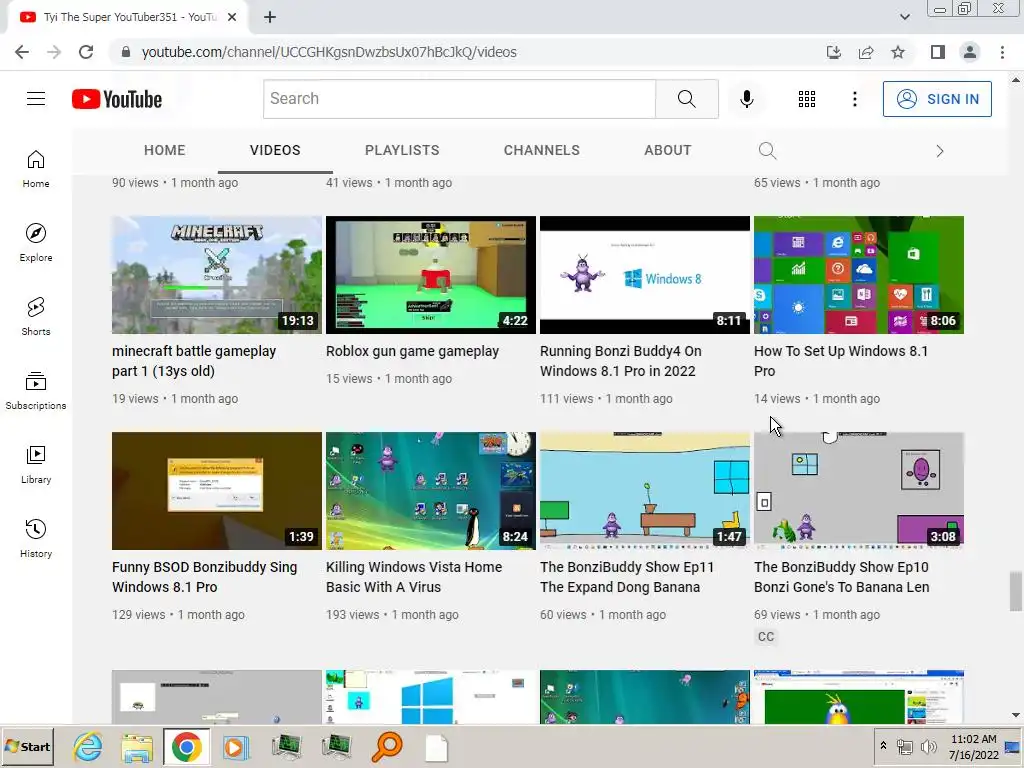Image resolution: width=1024 pixels, height=768 pixels.
Task: Close the Tyi The Super YouTuber351 tab
Action: click(232, 18)
